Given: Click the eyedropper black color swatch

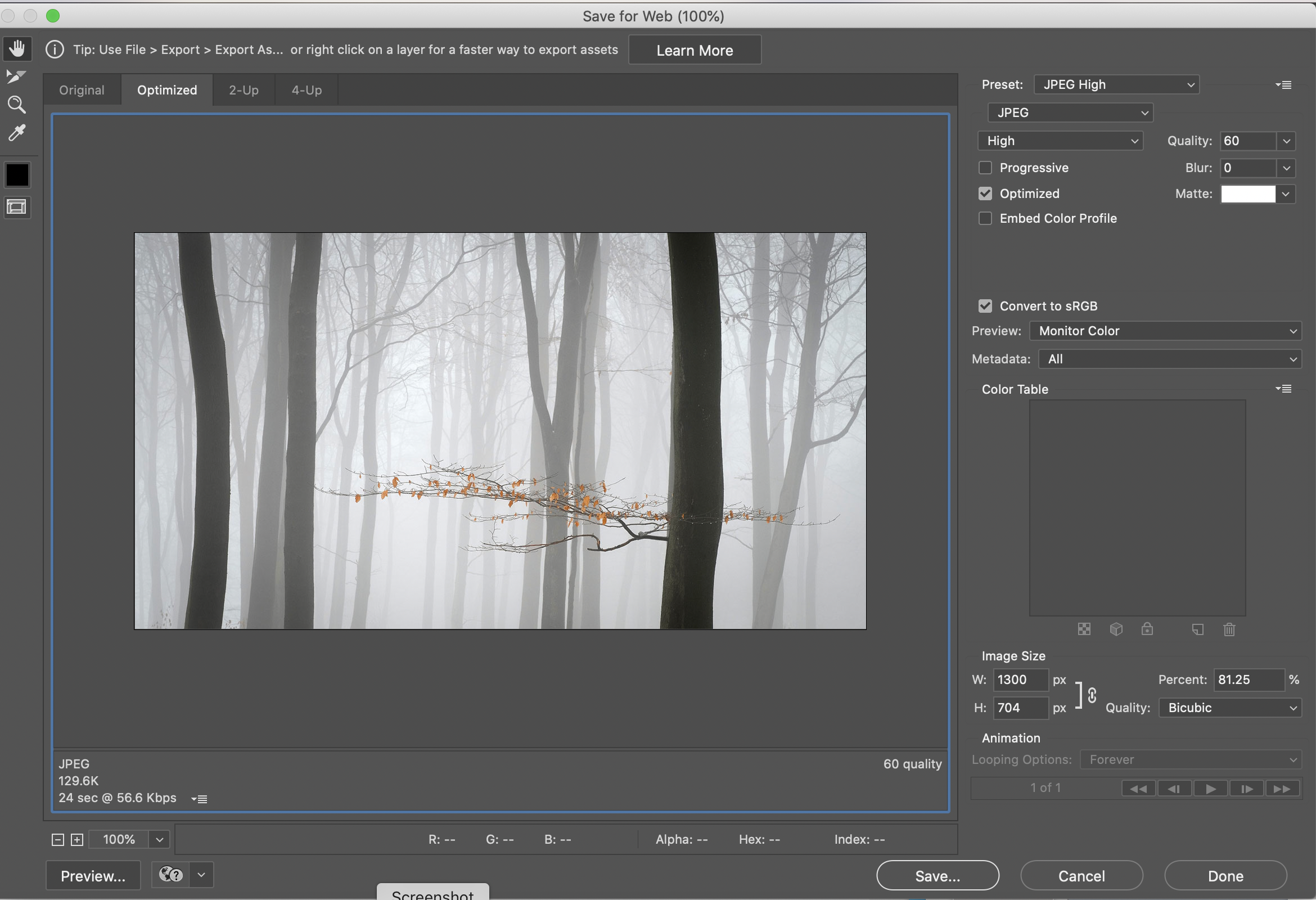Looking at the screenshot, I should pyautogui.click(x=17, y=175).
